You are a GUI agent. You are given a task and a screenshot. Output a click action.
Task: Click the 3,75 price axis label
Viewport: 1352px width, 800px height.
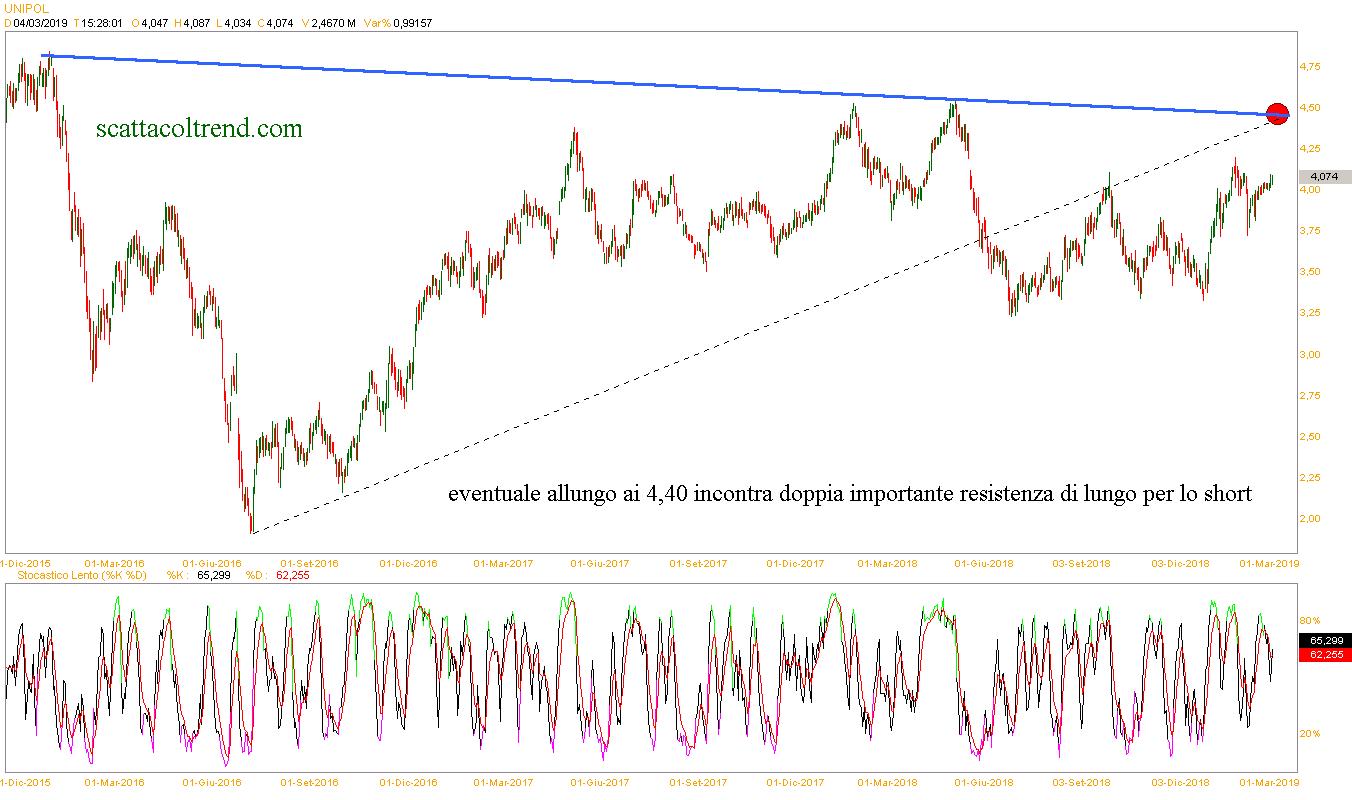pos(1310,231)
